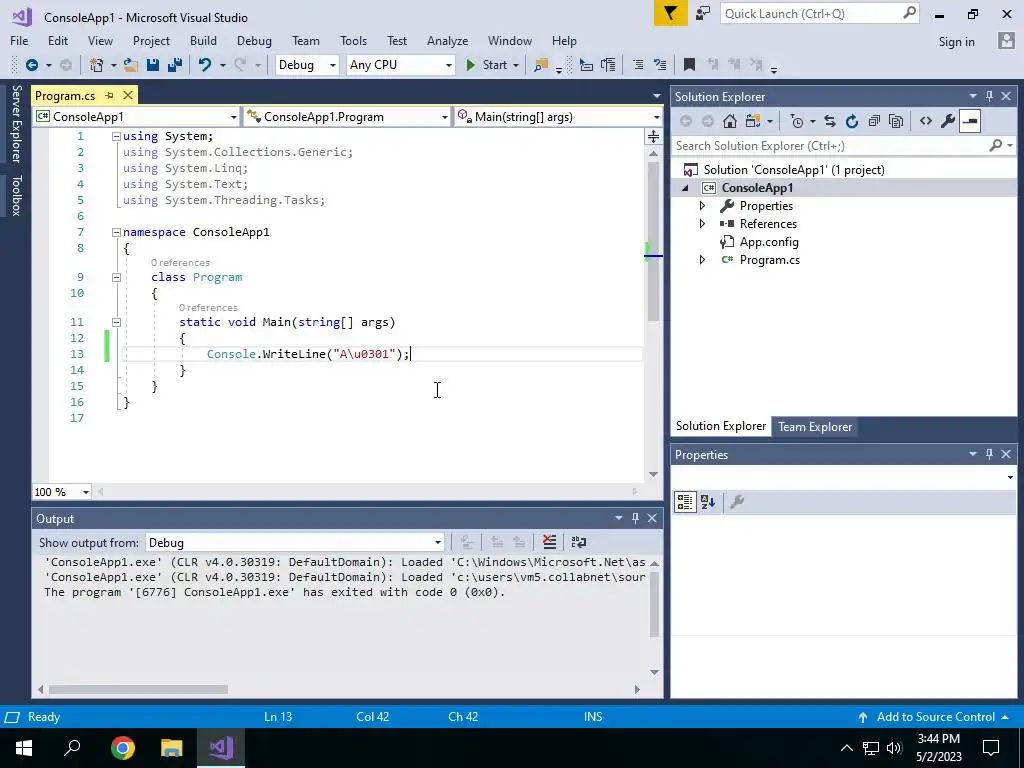Image resolution: width=1024 pixels, height=768 pixels.
Task: Toggle auto-hide pin on Output panel
Action: pyautogui.click(x=635, y=518)
